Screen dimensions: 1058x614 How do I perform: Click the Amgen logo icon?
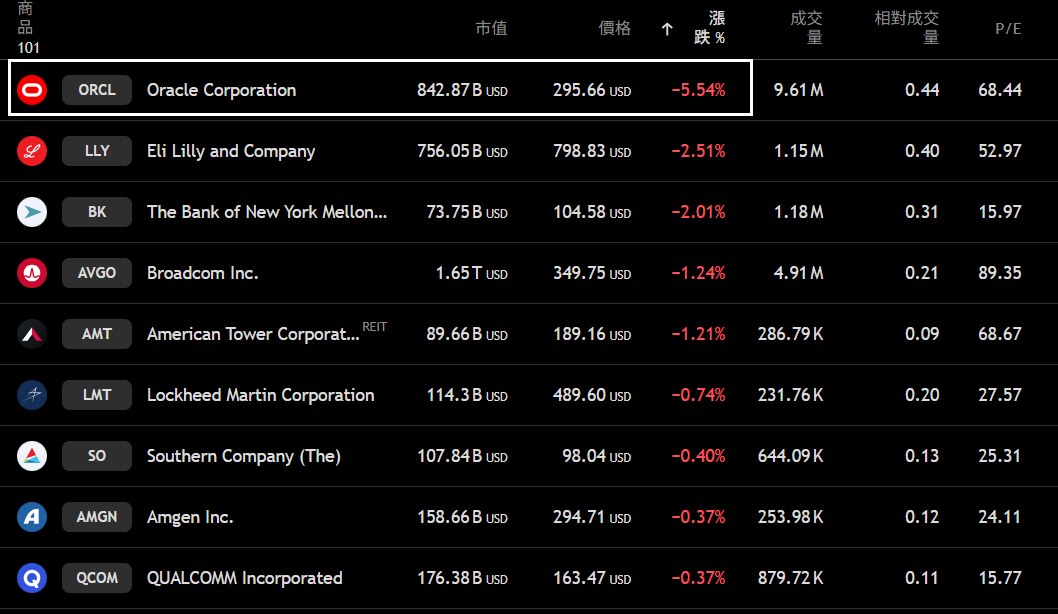(32, 517)
